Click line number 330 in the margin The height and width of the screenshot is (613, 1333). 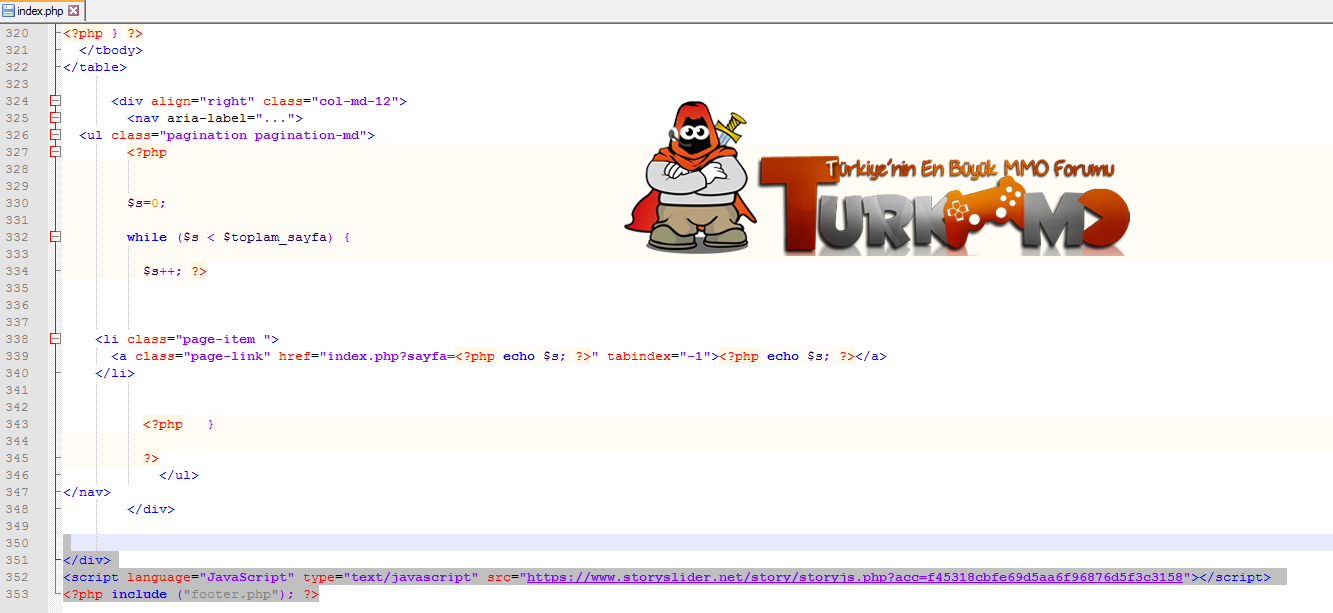tap(16, 203)
